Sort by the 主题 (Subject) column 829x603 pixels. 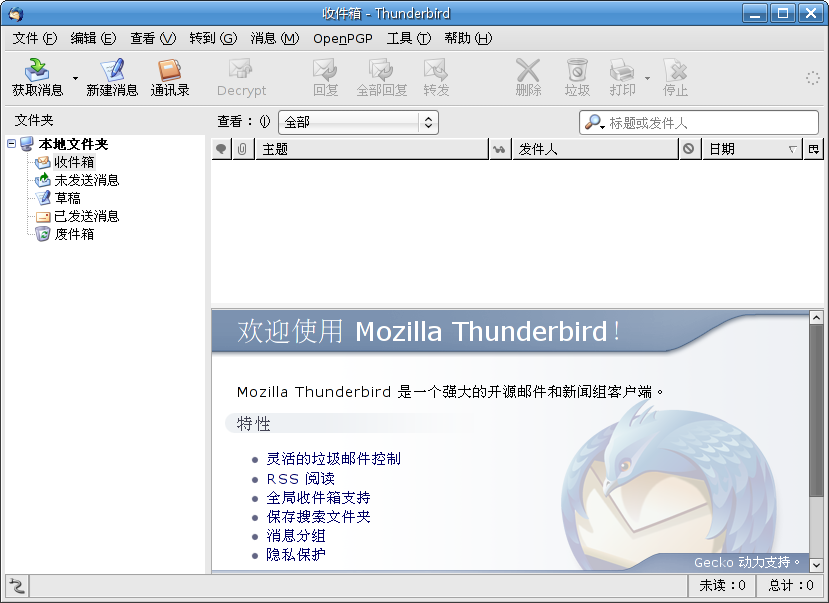(372, 149)
